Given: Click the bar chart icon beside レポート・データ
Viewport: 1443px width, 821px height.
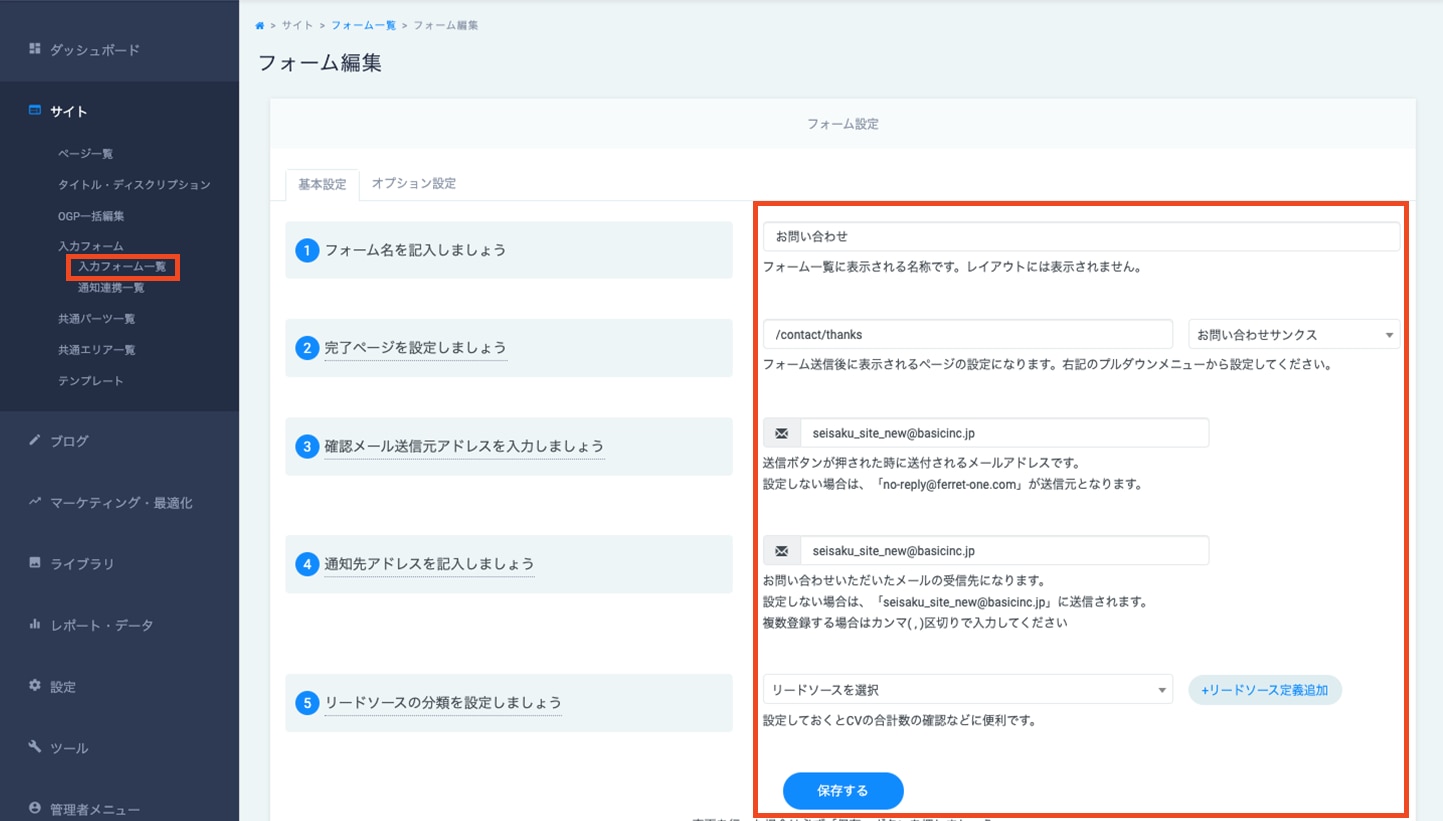Looking at the screenshot, I should (34, 625).
